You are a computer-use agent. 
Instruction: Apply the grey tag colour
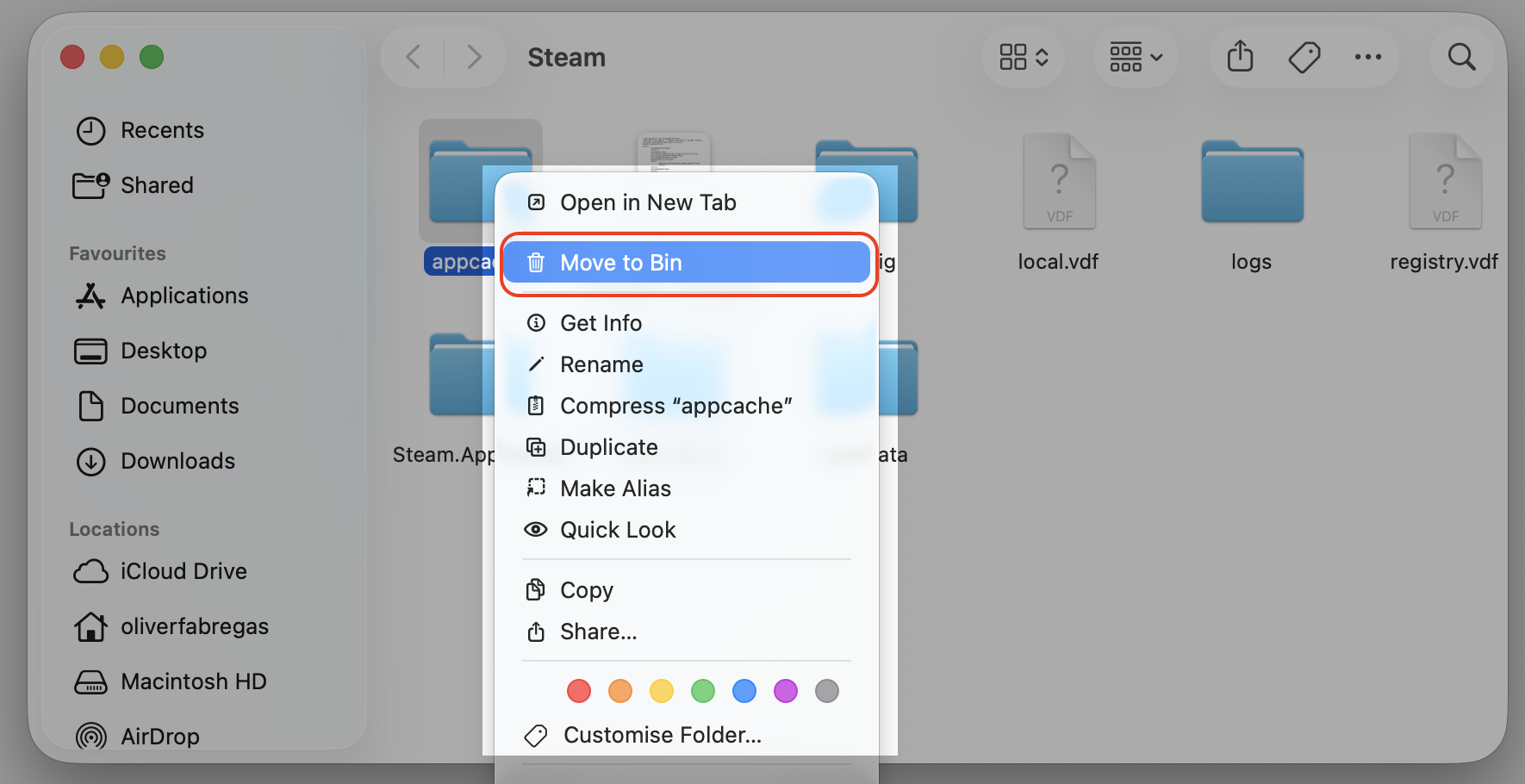click(x=827, y=691)
